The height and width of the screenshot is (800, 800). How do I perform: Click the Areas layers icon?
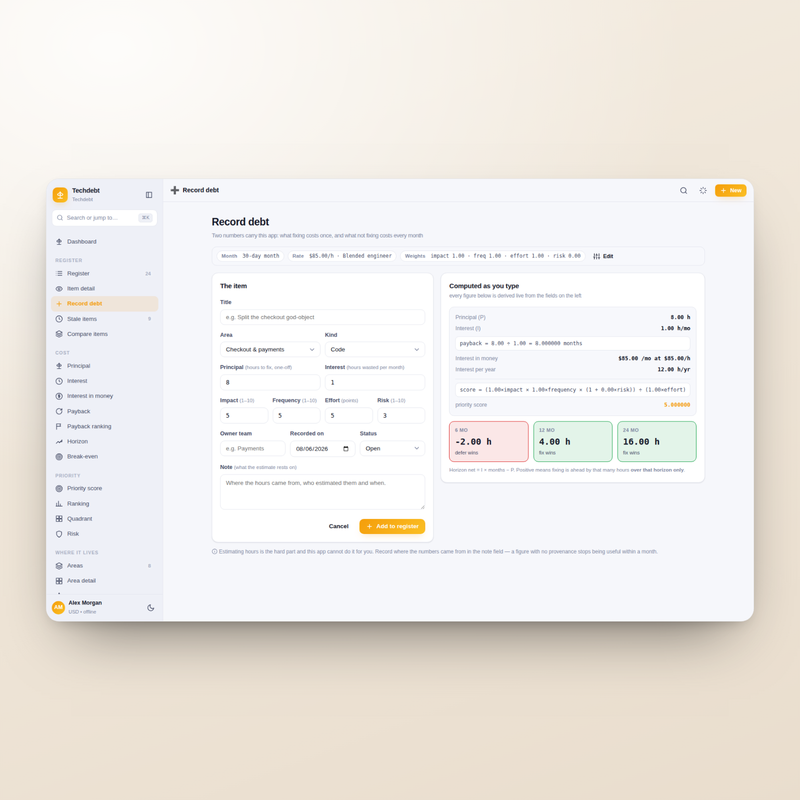(59, 566)
